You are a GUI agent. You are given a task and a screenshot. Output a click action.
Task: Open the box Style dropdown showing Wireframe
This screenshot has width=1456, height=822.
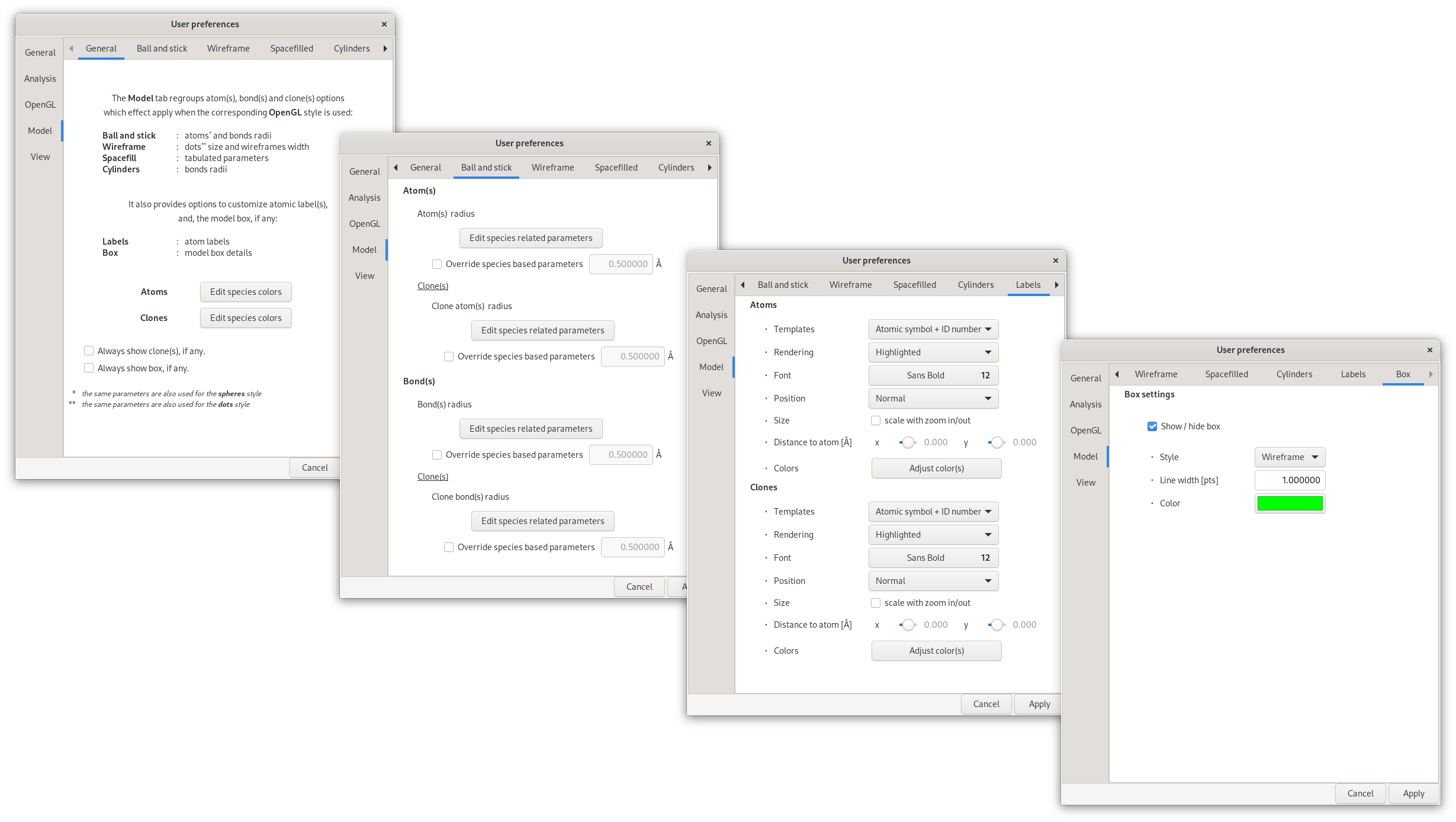[x=1290, y=457]
